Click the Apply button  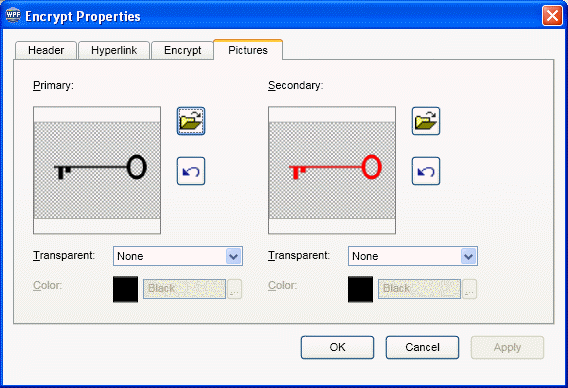(x=508, y=347)
